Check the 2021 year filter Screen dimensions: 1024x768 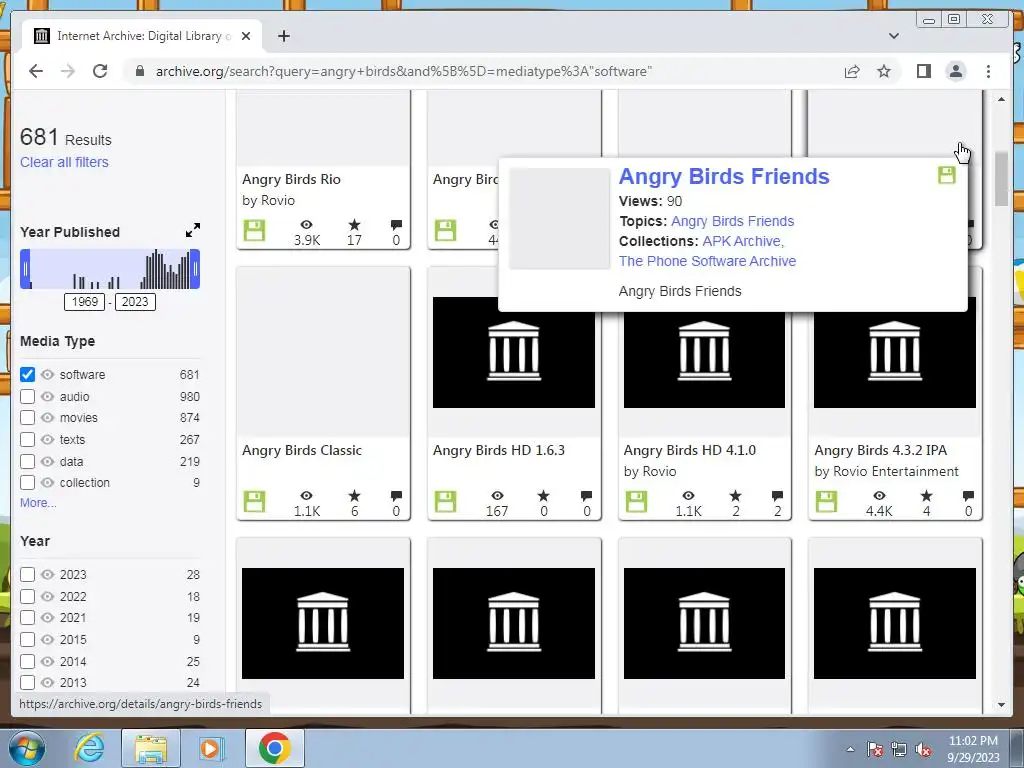tap(27, 617)
